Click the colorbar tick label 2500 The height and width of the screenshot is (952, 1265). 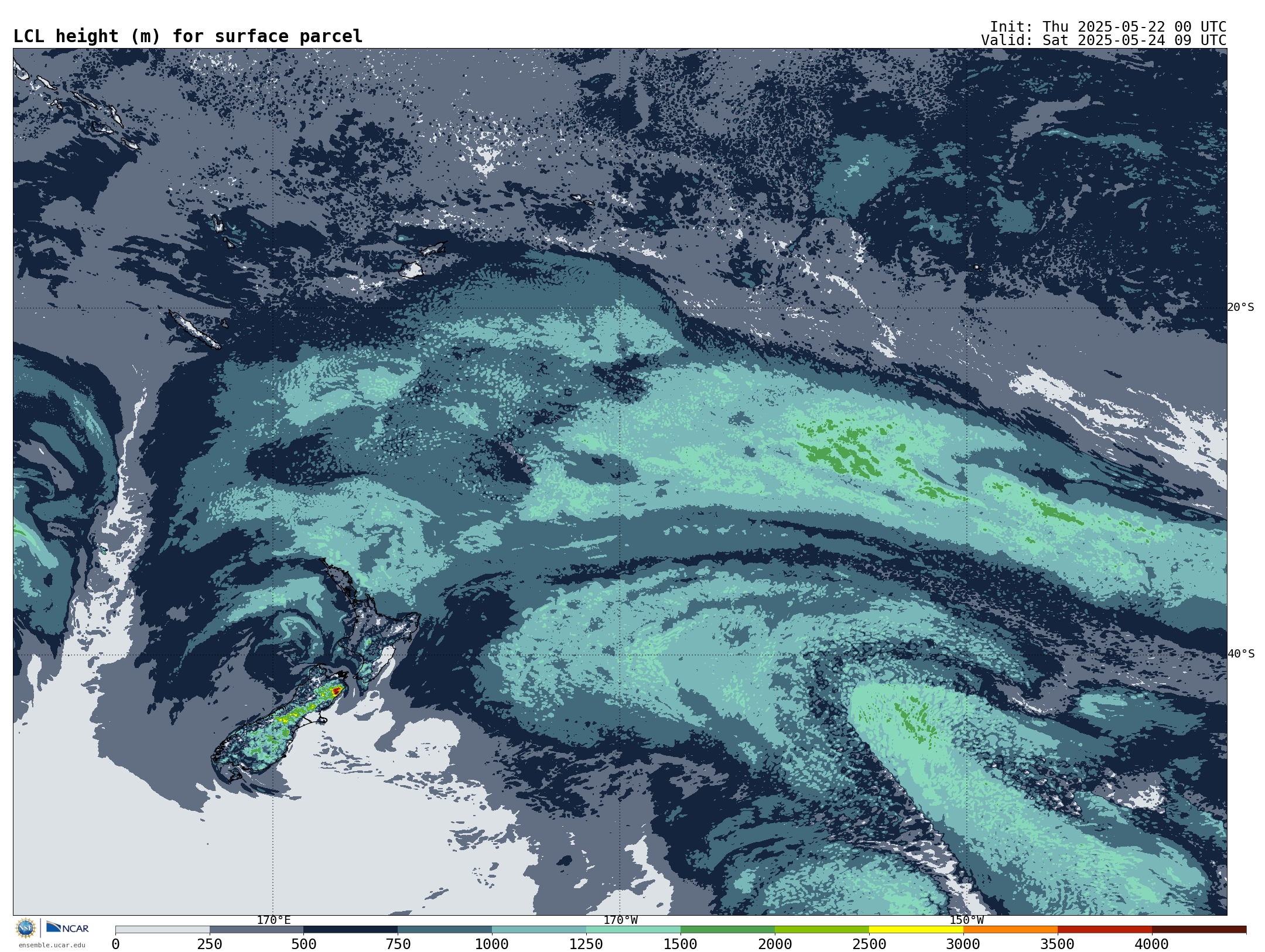click(x=869, y=944)
